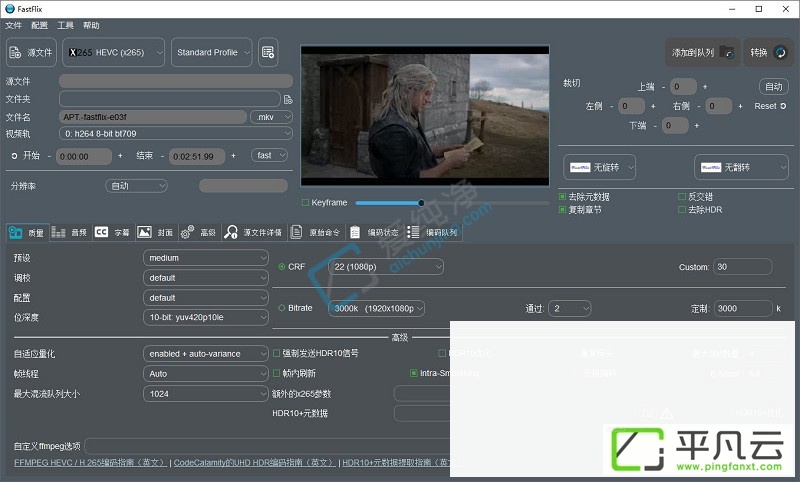The height and width of the screenshot is (482, 800).
Task: Click the video preview thumbnail
Action: click(x=425, y=115)
